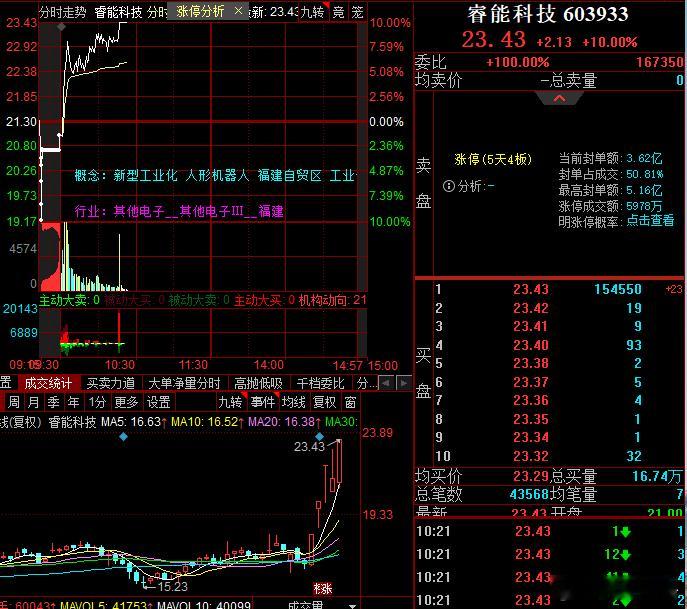Select the buy level 1 price 23.43
The width and height of the screenshot is (687, 609).
click(x=531, y=289)
